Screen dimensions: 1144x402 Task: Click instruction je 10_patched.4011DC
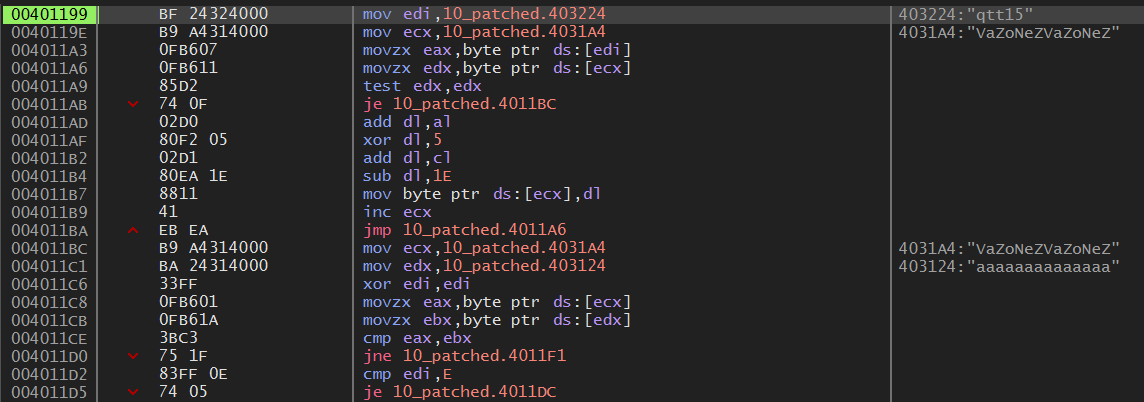[x=460, y=393]
